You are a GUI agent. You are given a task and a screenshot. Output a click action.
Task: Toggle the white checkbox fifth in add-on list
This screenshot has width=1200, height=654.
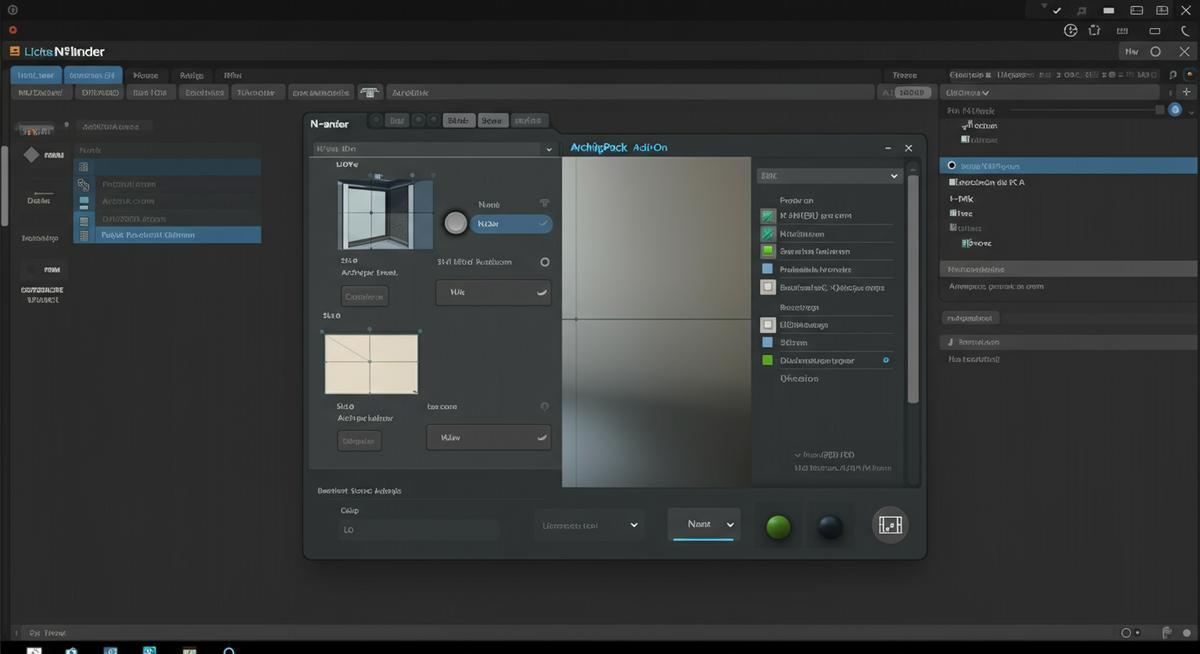click(767, 287)
